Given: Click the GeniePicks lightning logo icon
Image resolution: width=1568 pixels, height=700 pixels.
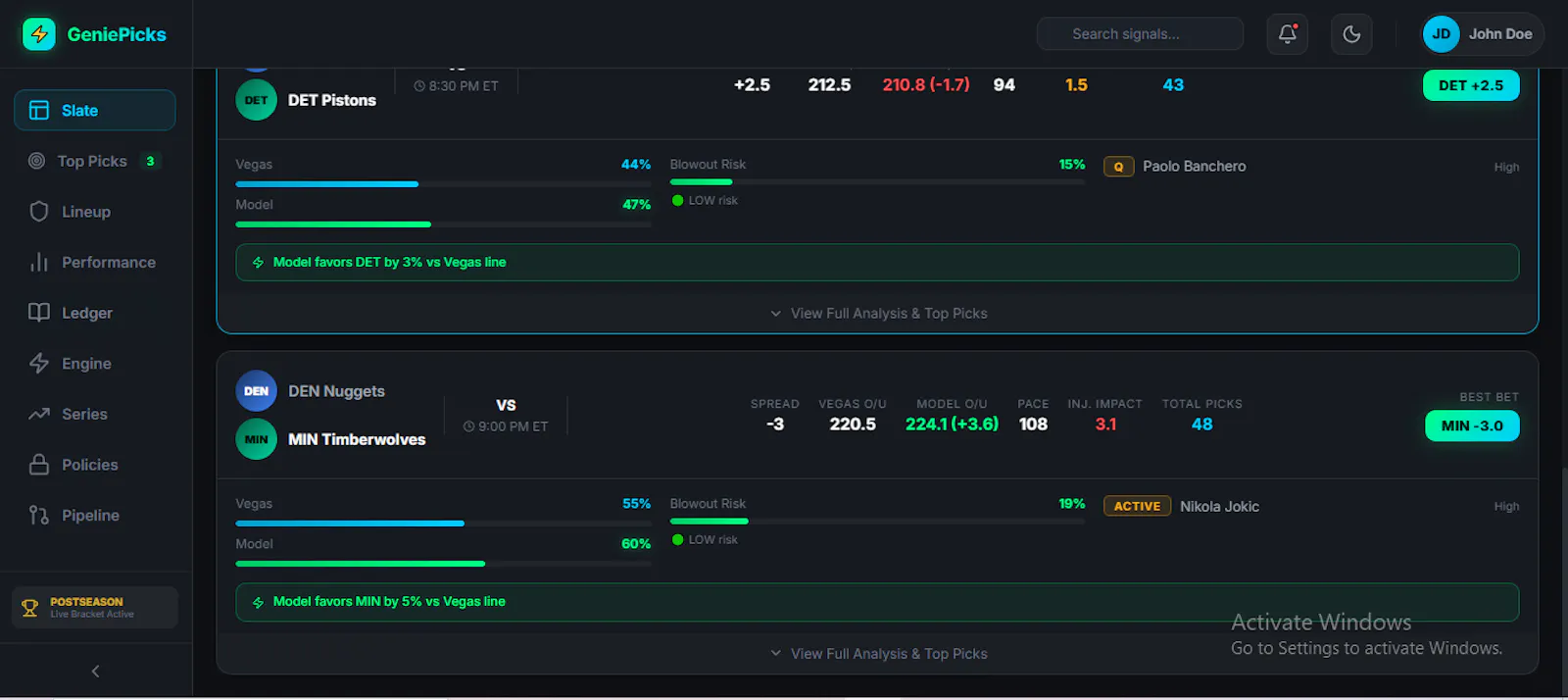Looking at the screenshot, I should coord(39,34).
